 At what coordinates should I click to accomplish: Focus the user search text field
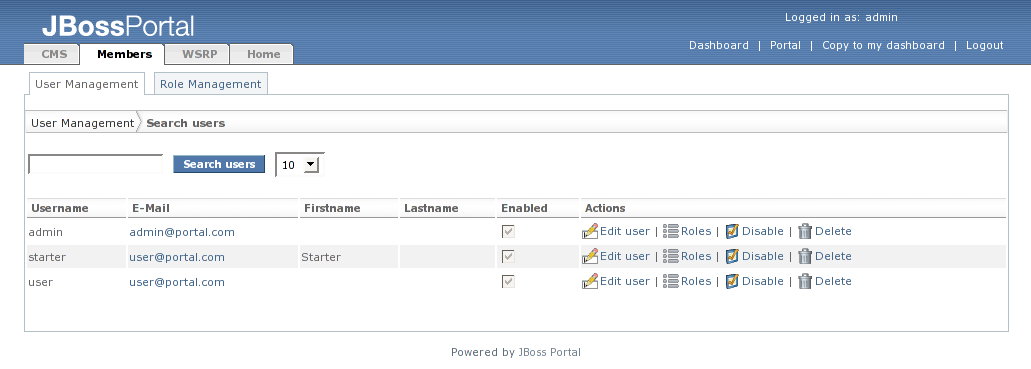(x=95, y=164)
